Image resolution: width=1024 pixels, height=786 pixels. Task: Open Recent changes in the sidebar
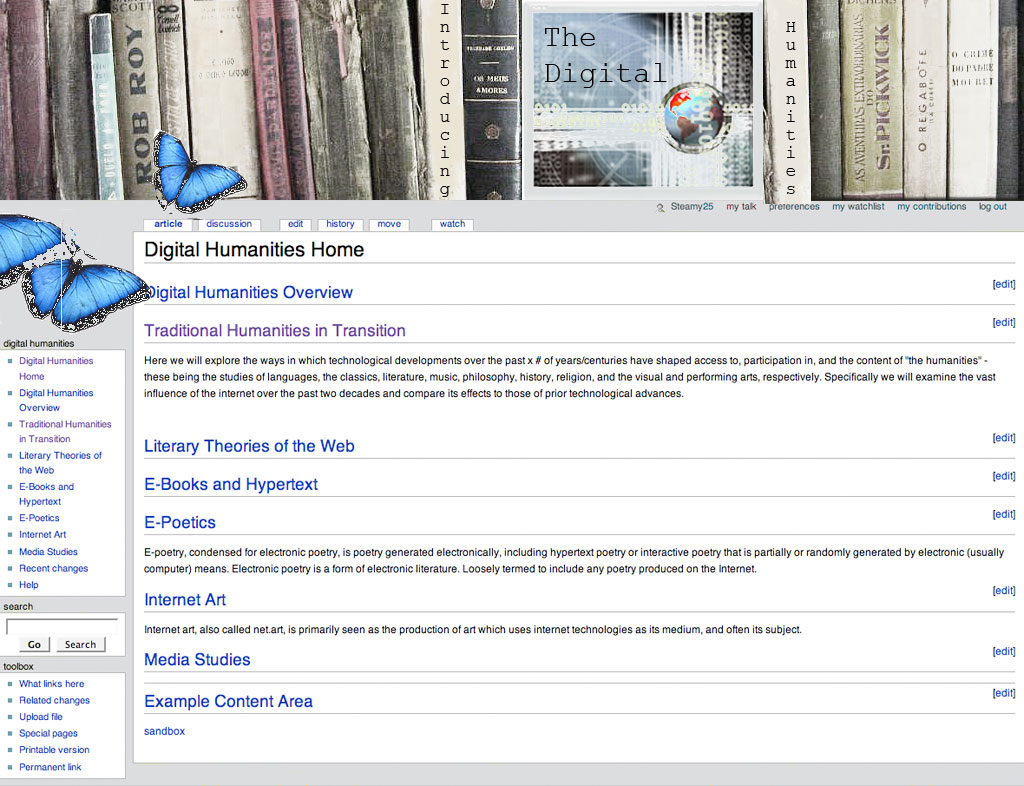54,568
